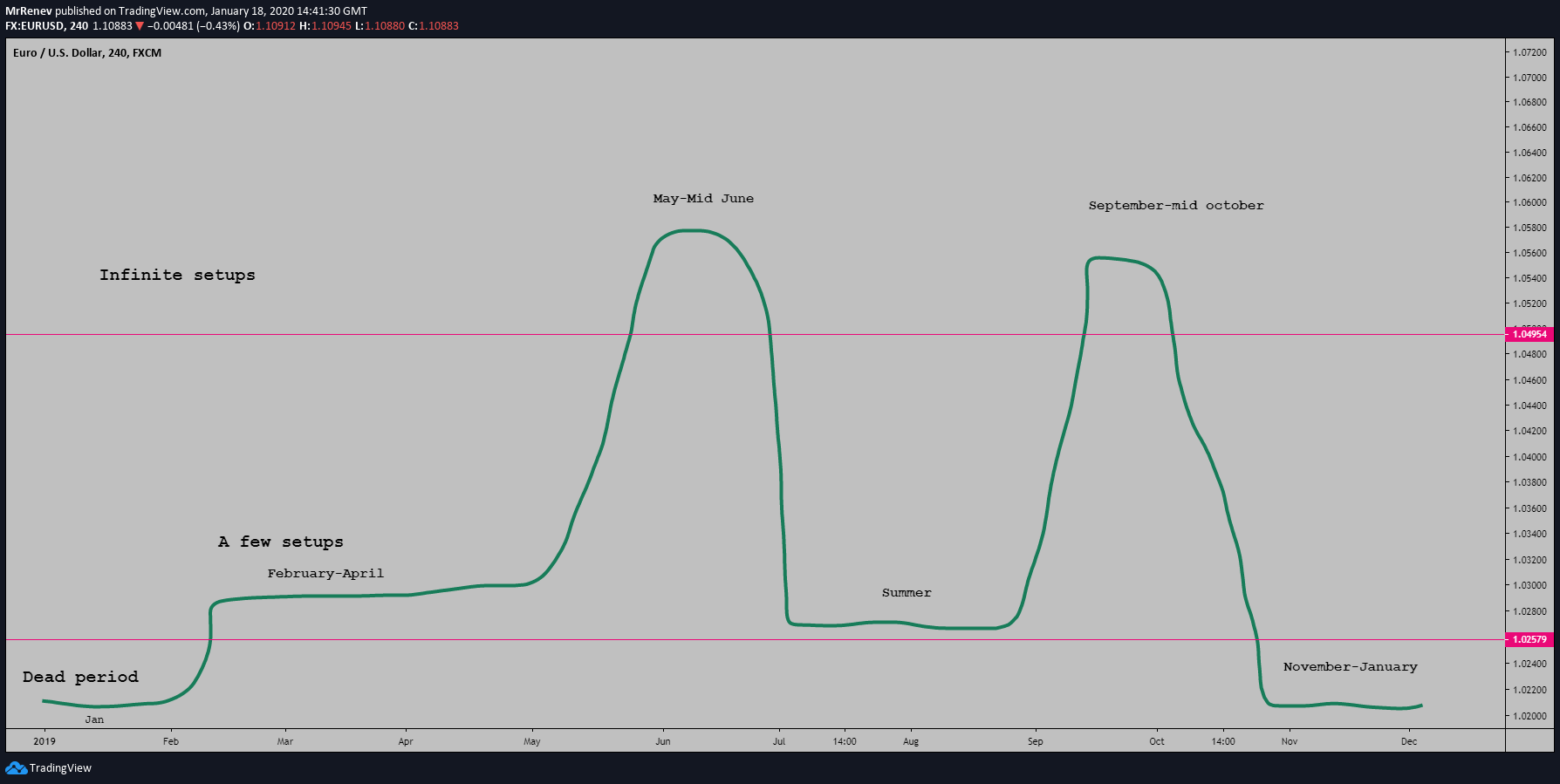Click the low price value 1.10880
Viewport: 1560px width, 784px height.
[385, 26]
